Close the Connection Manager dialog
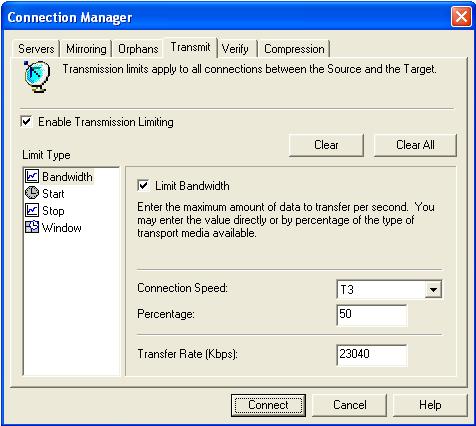Viewport: 476px width, 426px height. tap(461, 16)
